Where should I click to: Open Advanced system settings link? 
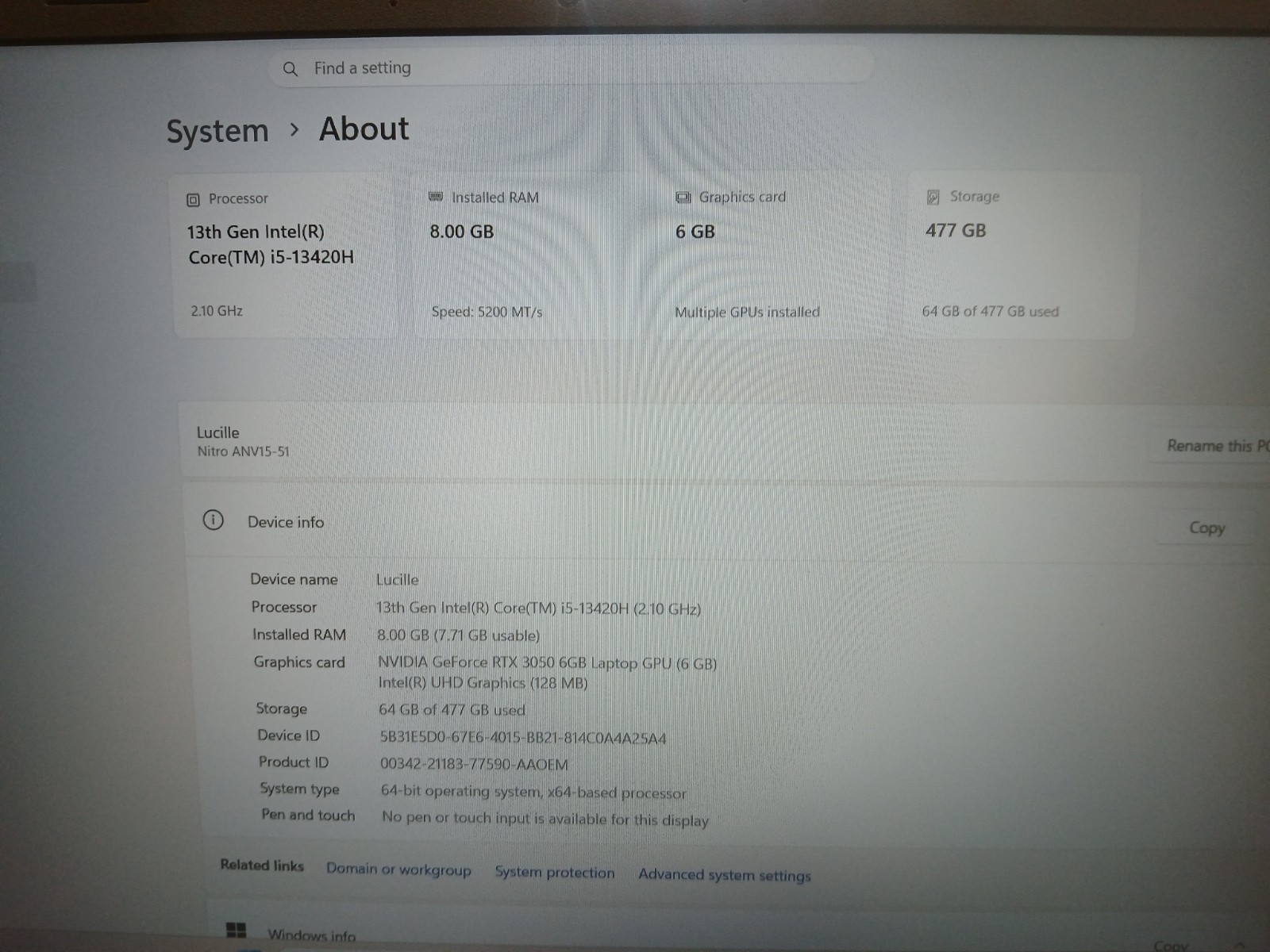pos(725,875)
